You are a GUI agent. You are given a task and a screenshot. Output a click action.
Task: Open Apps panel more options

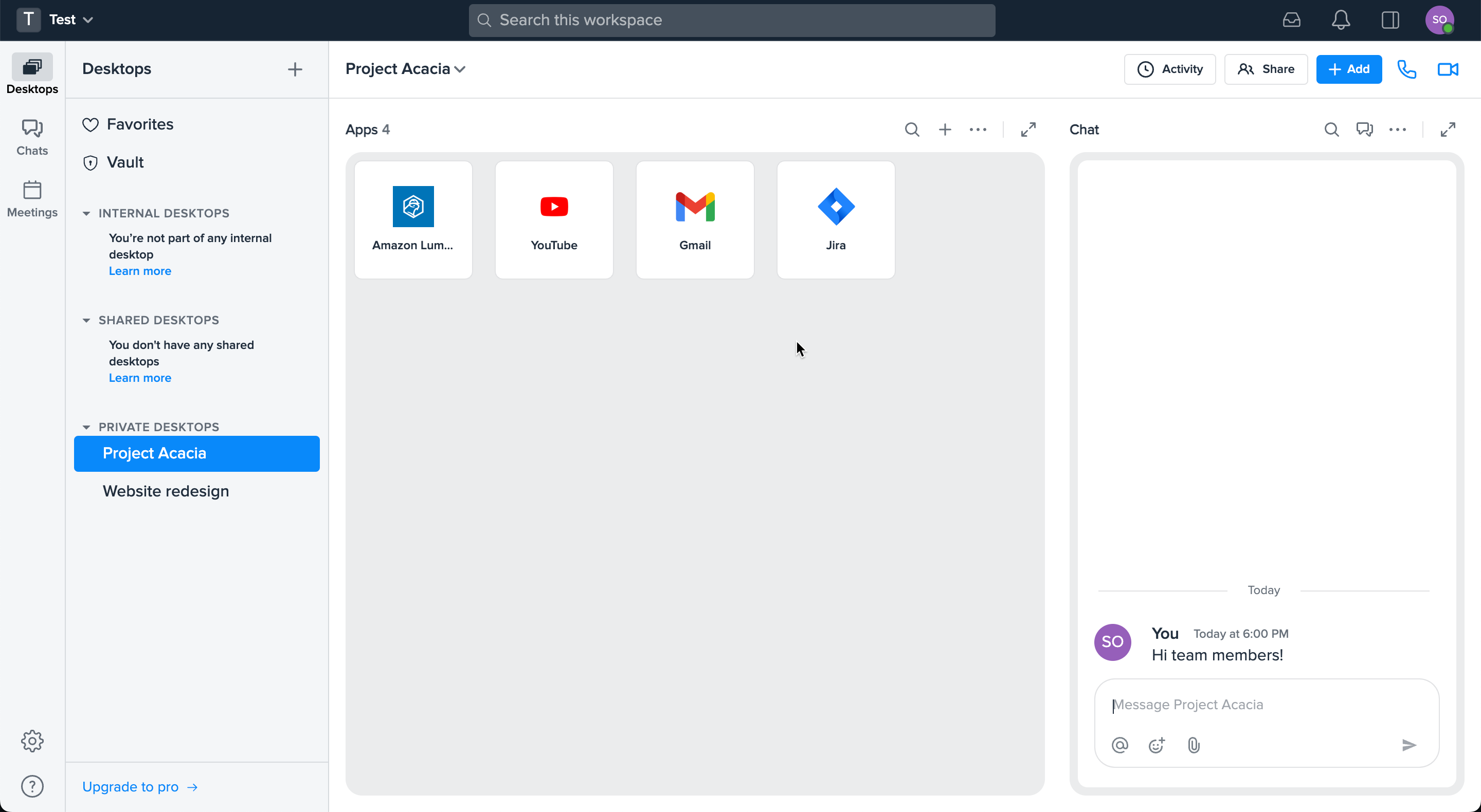coord(978,130)
